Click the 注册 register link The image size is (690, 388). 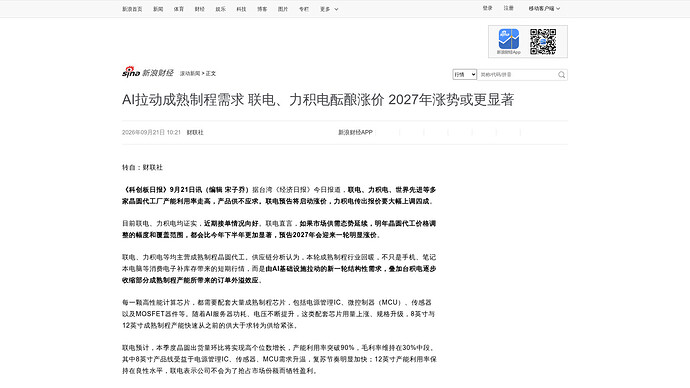click(x=509, y=8)
